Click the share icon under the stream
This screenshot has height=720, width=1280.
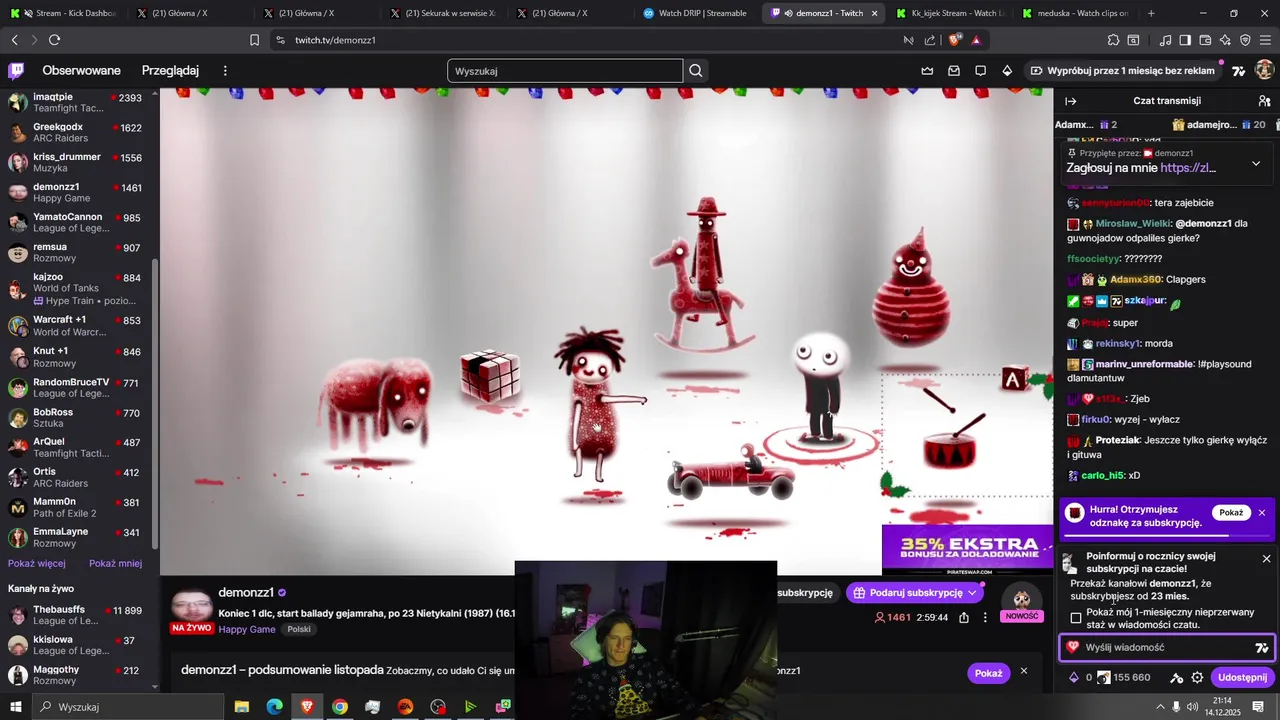click(x=964, y=618)
